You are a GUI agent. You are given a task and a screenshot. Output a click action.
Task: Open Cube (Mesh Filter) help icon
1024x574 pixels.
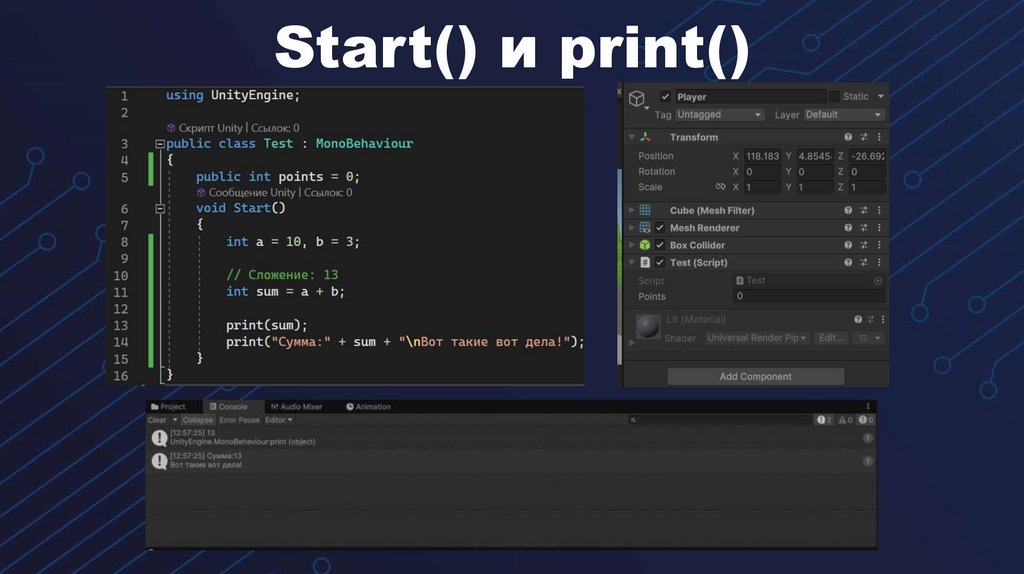click(848, 210)
